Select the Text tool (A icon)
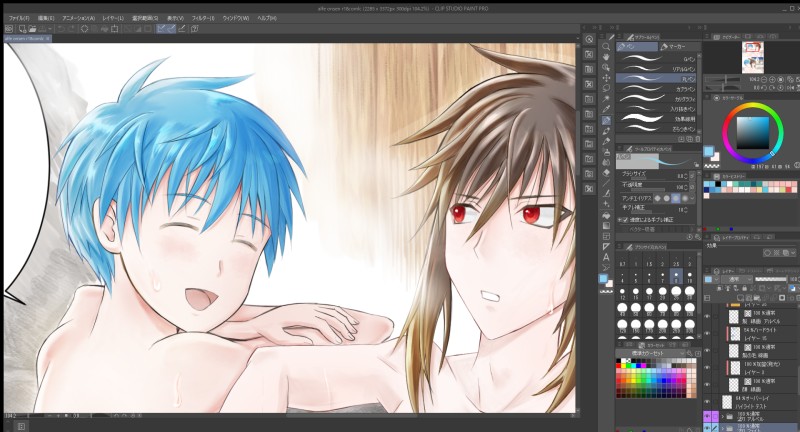 [606, 257]
